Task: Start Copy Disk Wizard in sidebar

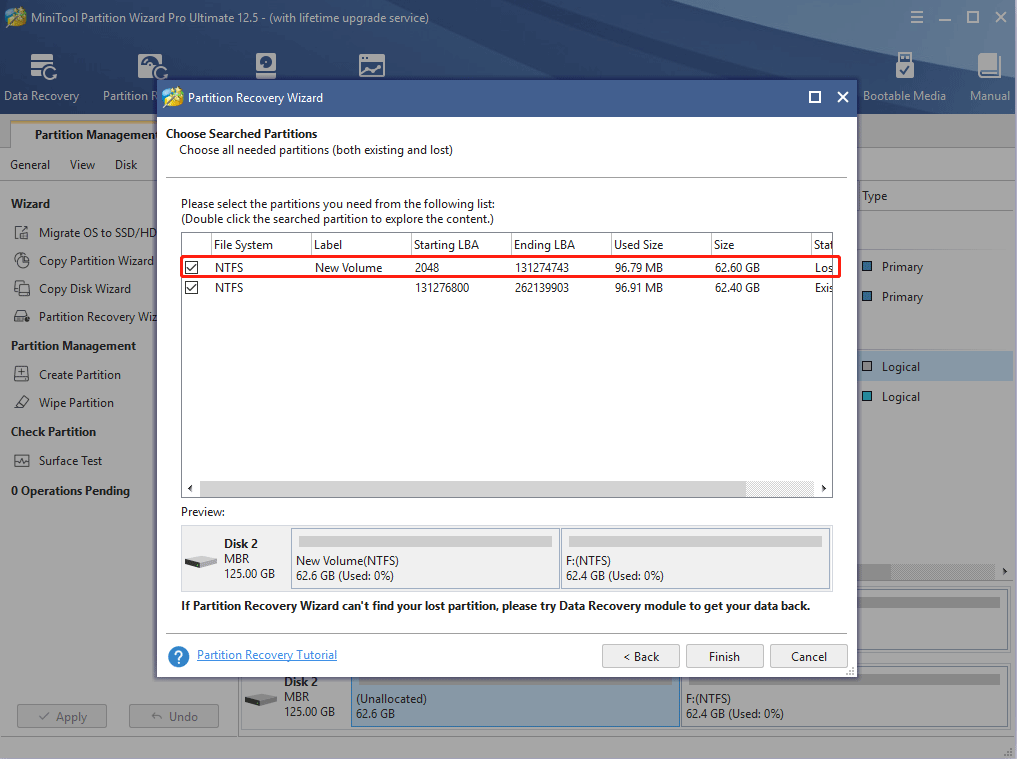Action: click(73, 289)
